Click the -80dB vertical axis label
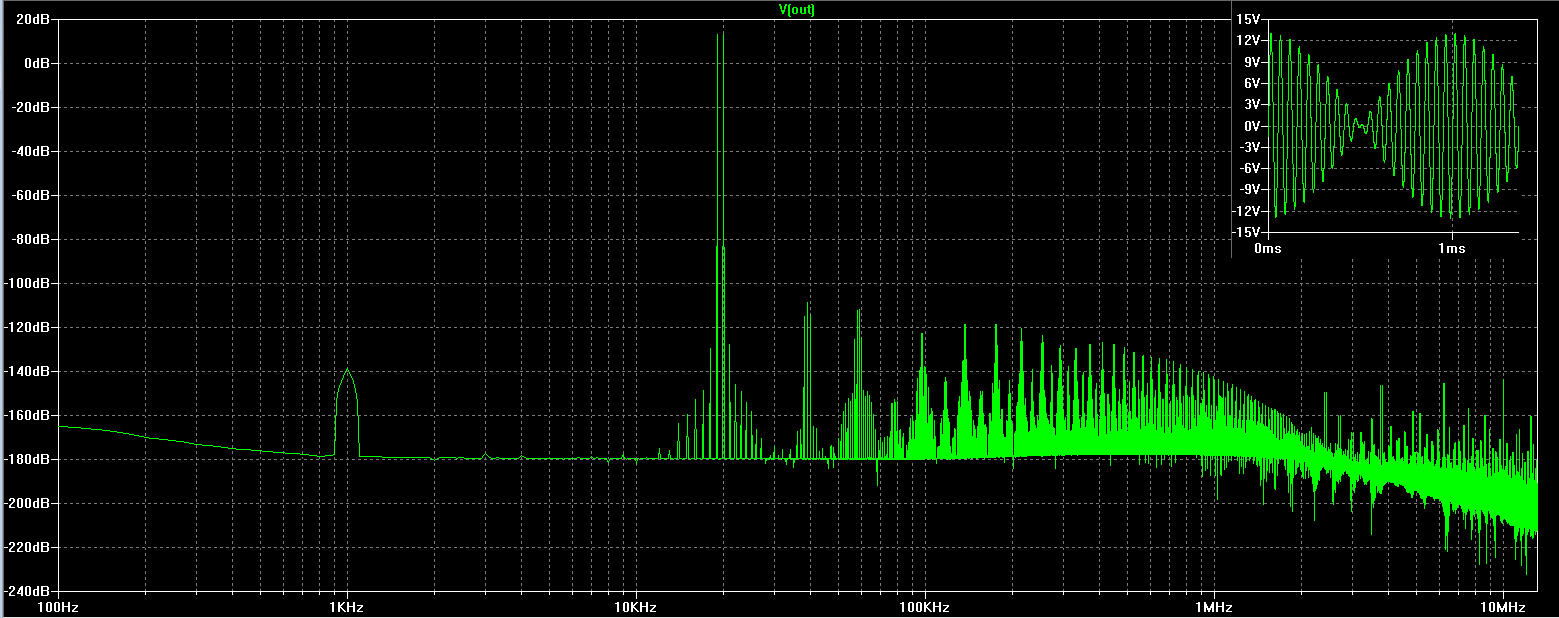The width and height of the screenshot is (1559, 618). [32, 239]
